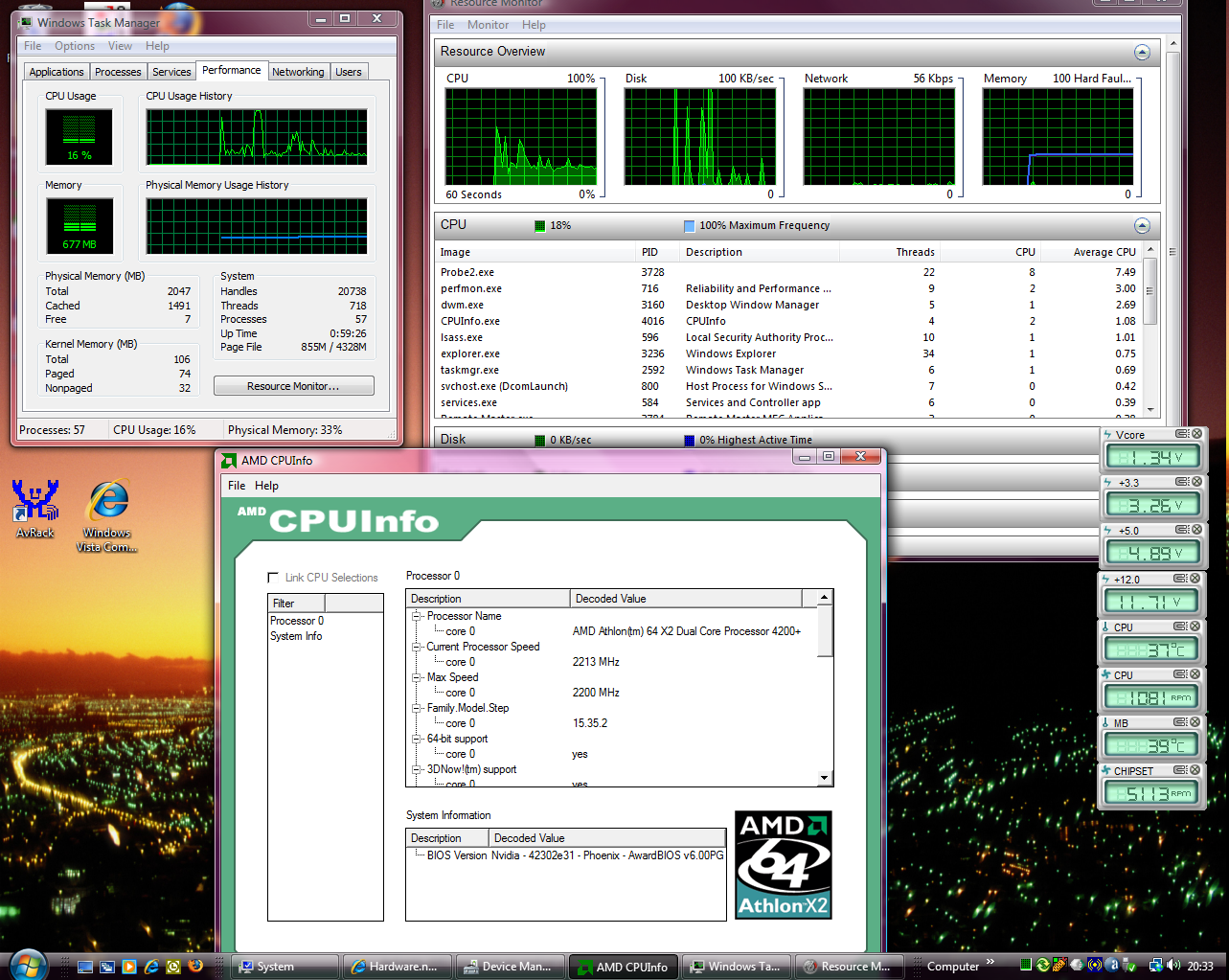This screenshot has width=1229, height=980.
Task: Select Probe2.exe row in CPU list
Action: (x=788, y=272)
